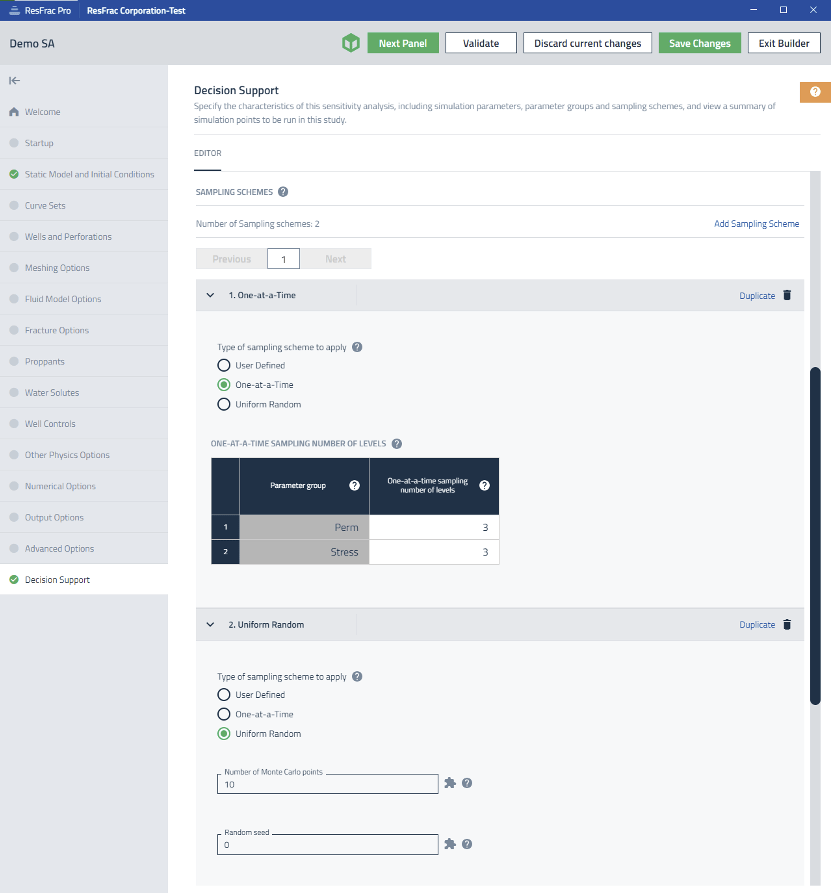Go to the Startup panel
833x893 pixels.
(x=84, y=143)
